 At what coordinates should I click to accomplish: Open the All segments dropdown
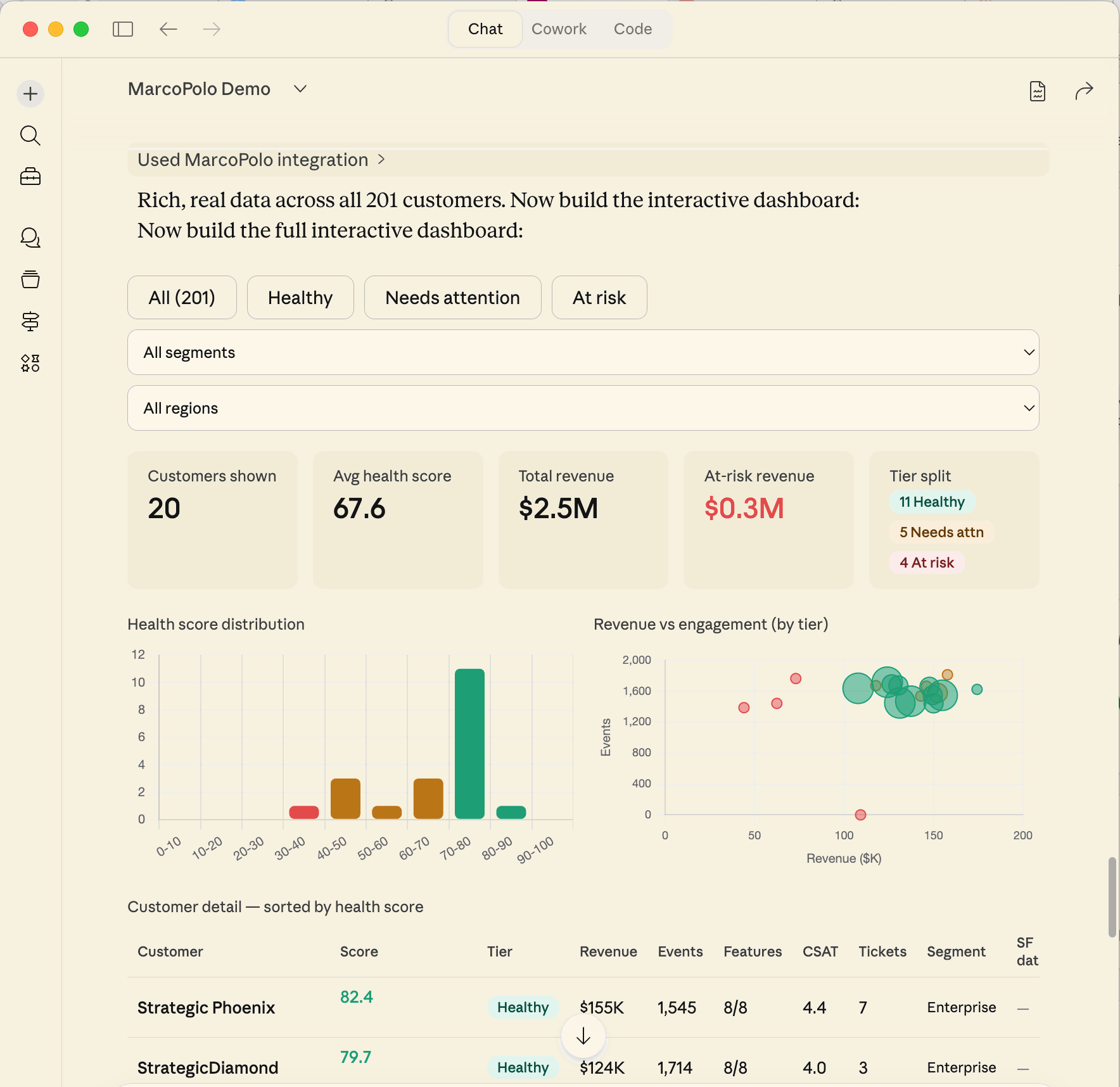(583, 352)
